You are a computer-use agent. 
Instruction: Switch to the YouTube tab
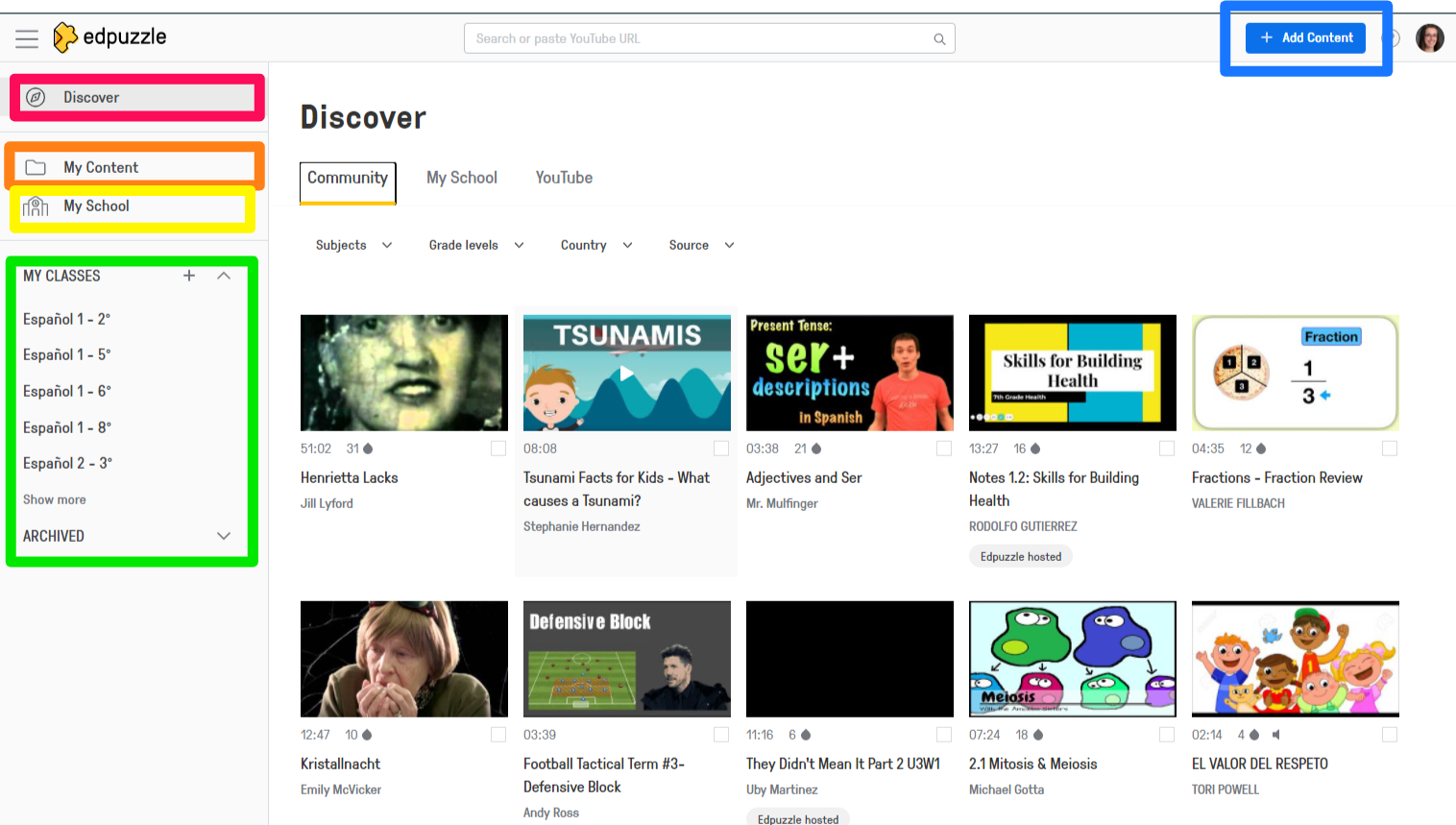click(x=564, y=178)
